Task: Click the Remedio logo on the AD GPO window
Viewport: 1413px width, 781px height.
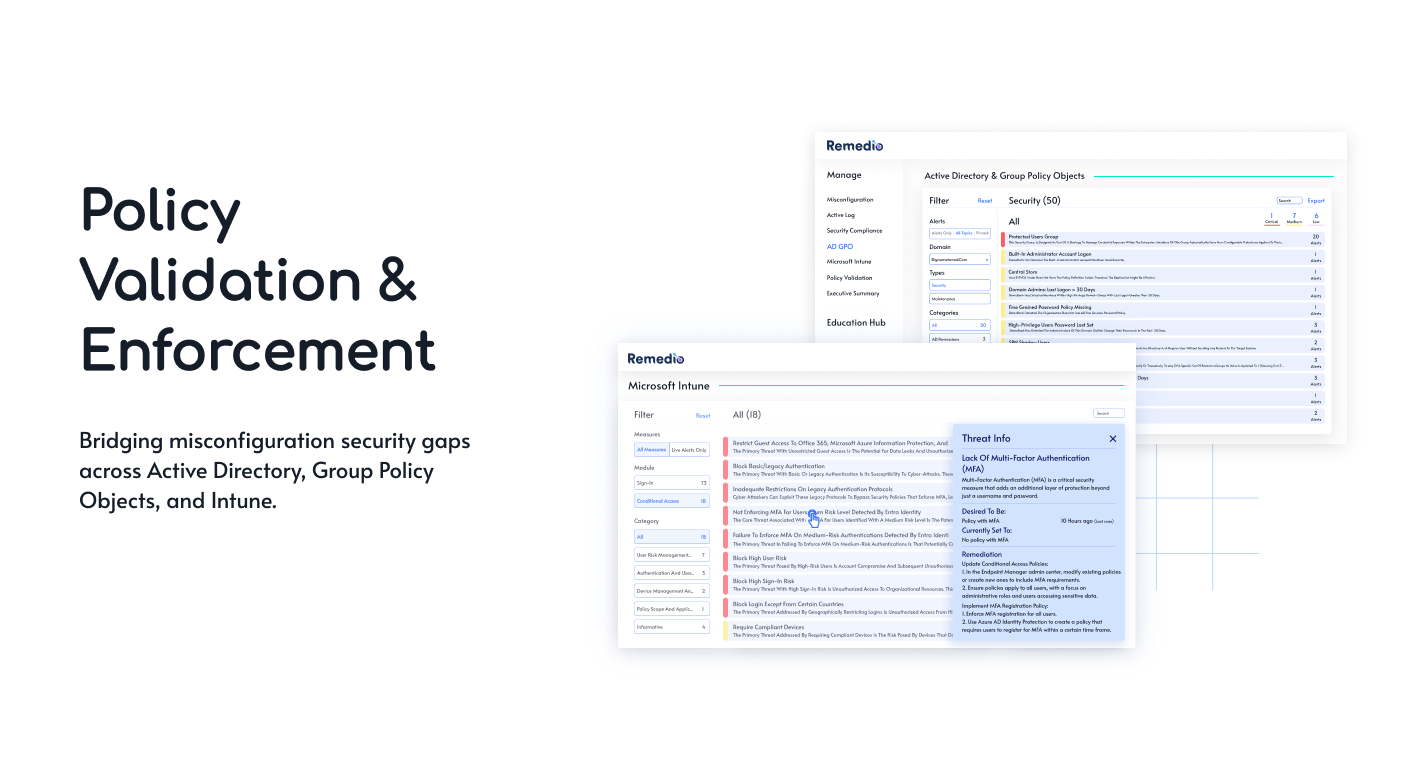Action: point(854,145)
